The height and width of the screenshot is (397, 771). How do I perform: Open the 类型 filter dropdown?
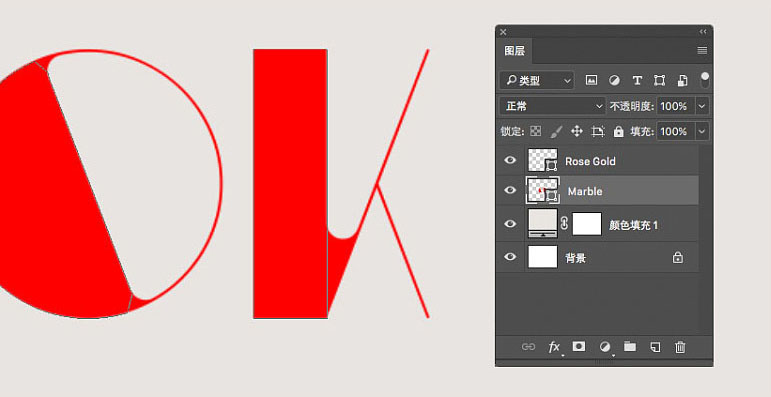coord(537,81)
